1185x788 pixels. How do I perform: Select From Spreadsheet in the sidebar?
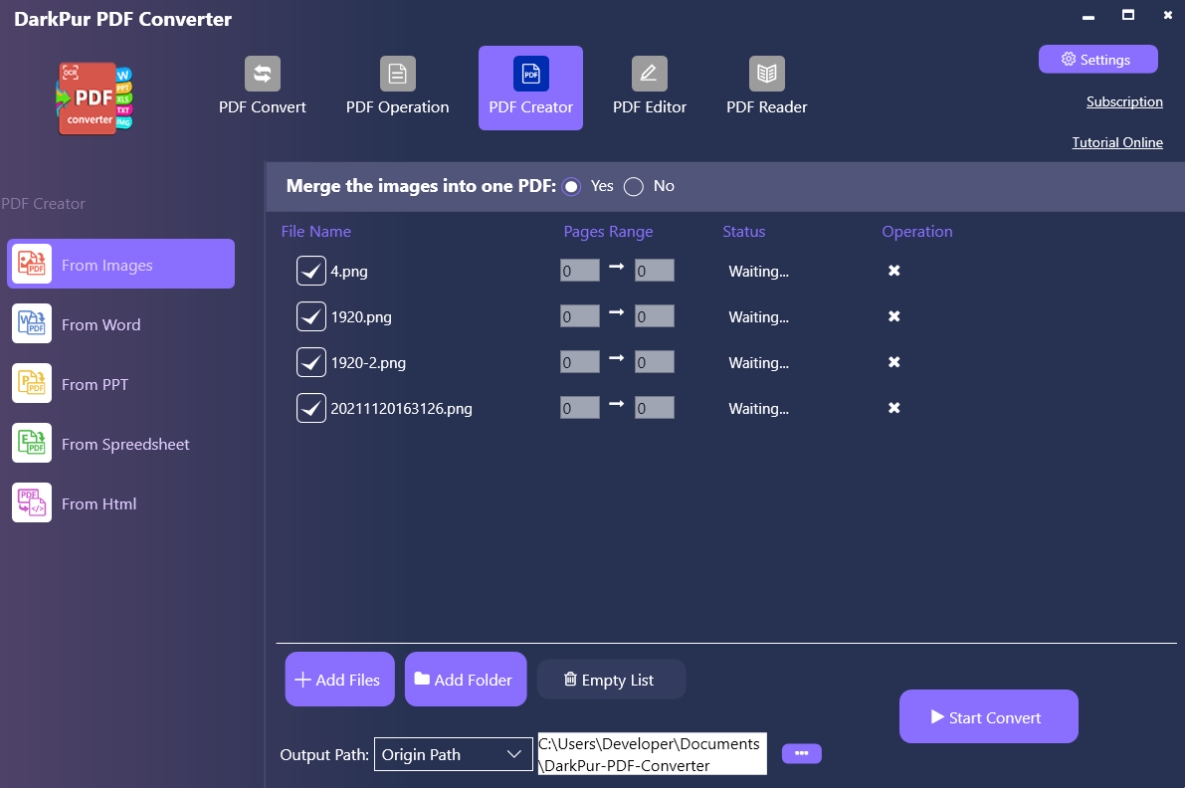[124, 444]
